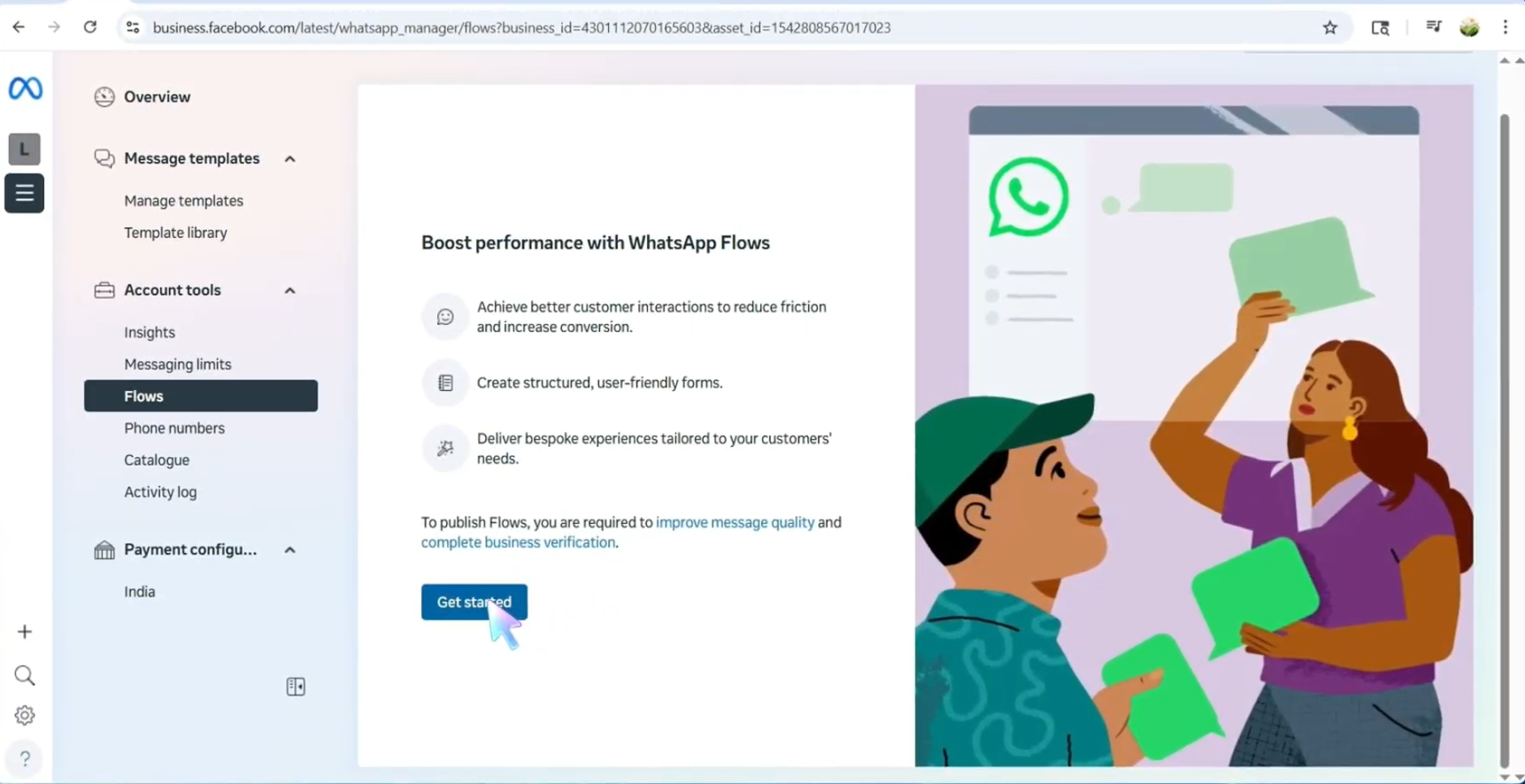Click the Message templates heading
The width and height of the screenshot is (1525, 784).
tap(192, 158)
